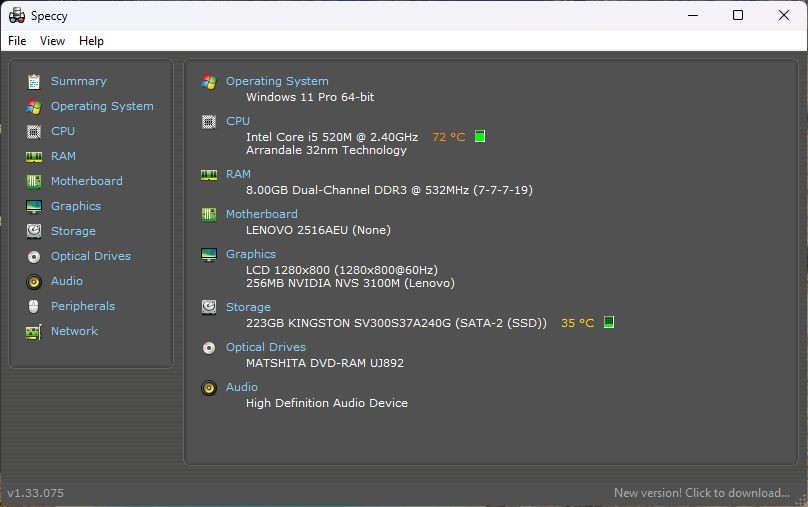Screen dimensions: 808x507
Task: Maximize the Speccy window
Action: 738,15
